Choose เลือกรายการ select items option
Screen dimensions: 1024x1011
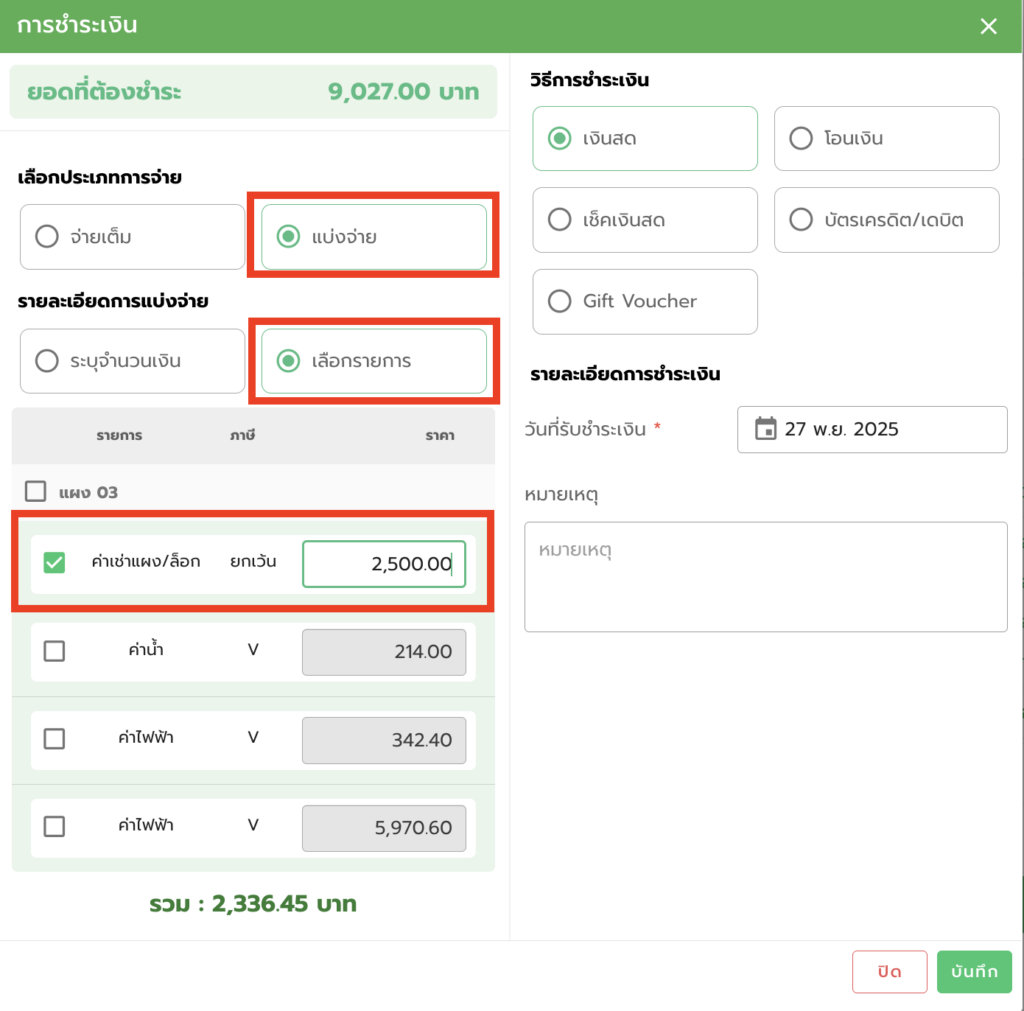(288, 361)
